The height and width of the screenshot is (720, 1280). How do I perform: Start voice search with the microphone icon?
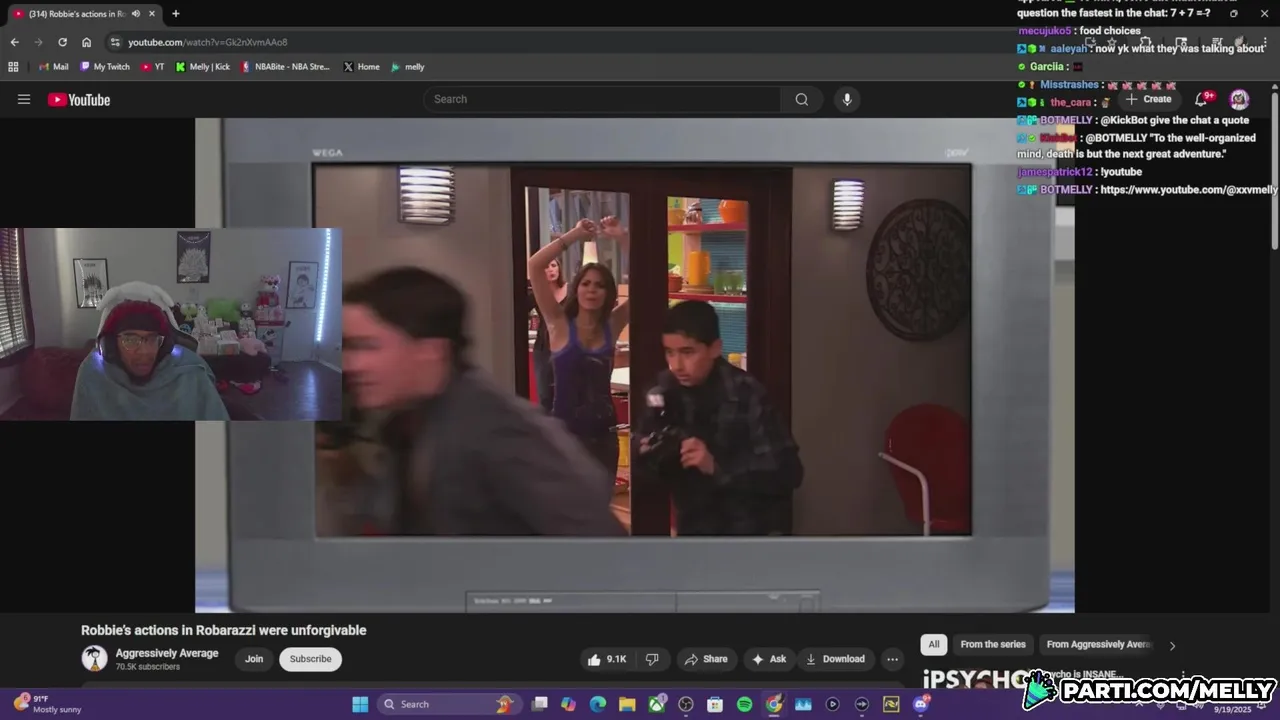847,99
